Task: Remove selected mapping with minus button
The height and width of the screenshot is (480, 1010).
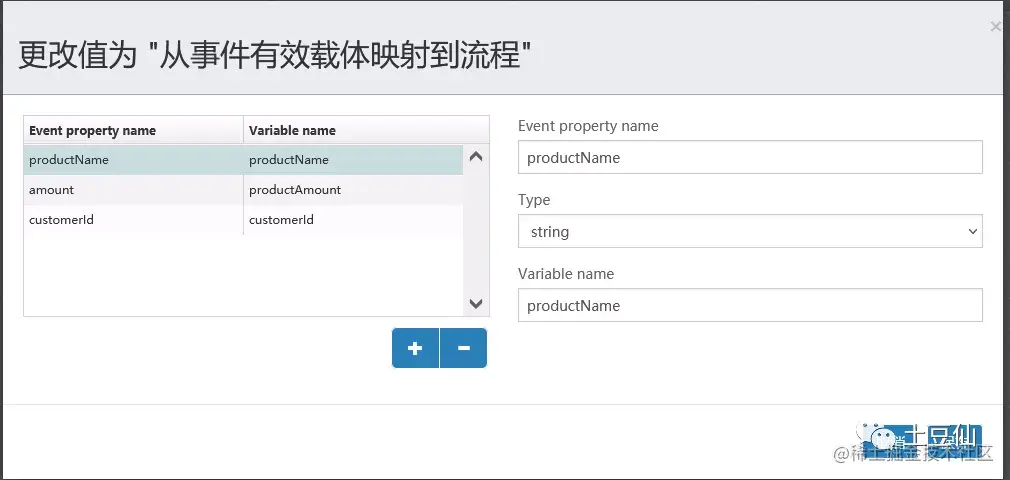Action: pyautogui.click(x=463, y=348)
